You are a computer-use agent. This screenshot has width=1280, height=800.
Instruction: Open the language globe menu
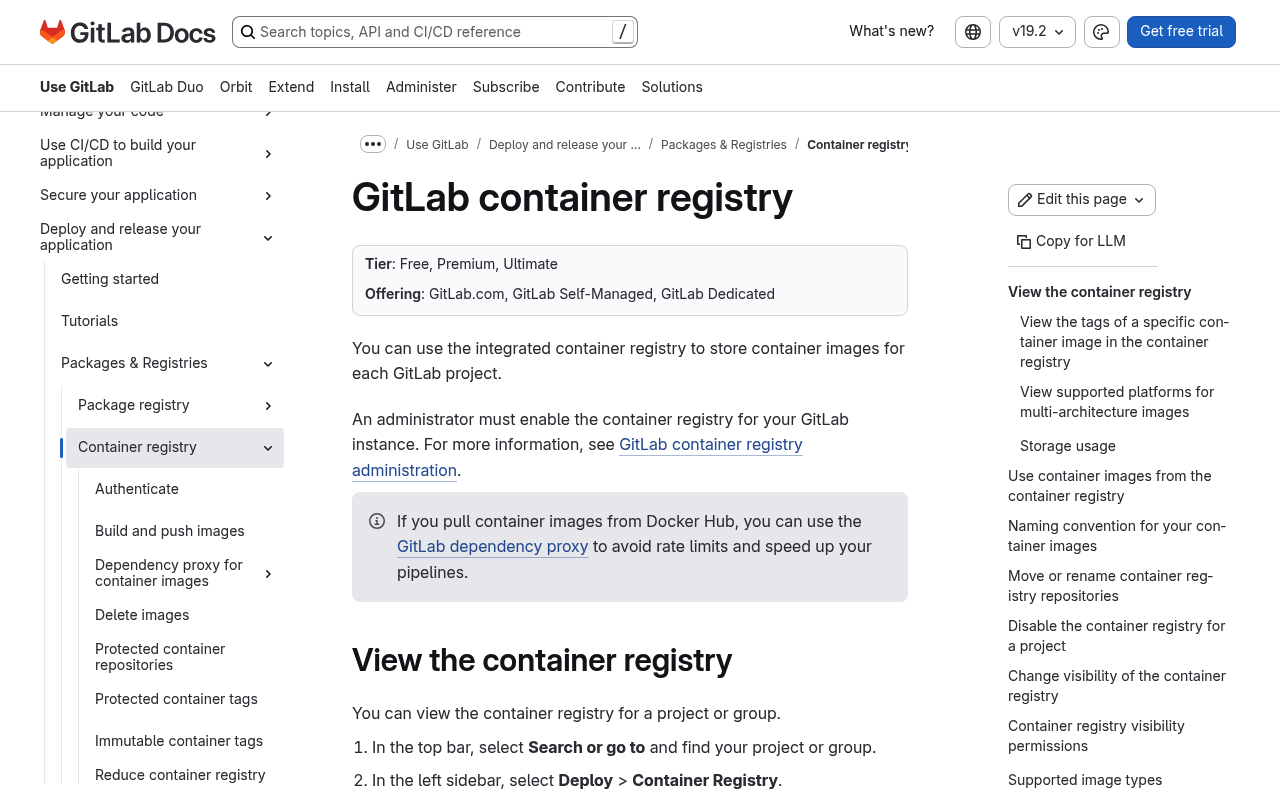[973, 32]
